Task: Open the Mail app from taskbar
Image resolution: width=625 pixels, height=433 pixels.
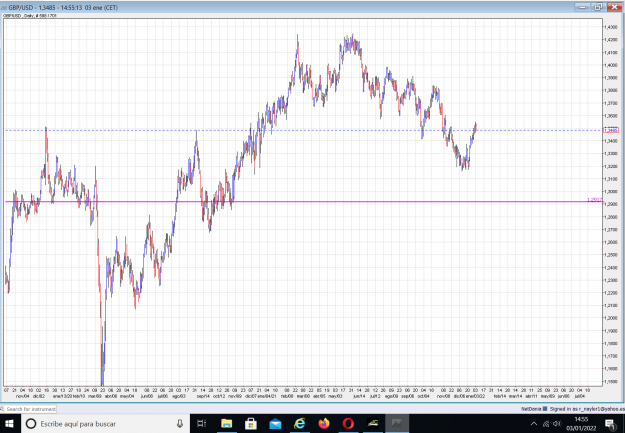Action: point(275,423)
